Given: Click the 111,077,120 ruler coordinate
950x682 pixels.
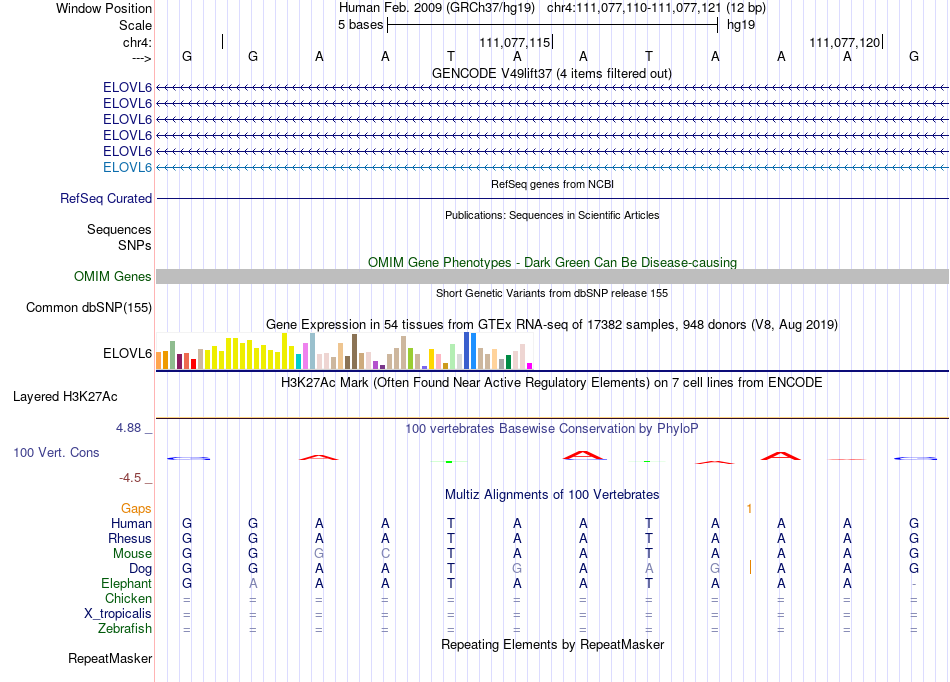Looking at the screenshot, I should coord(845,42).
